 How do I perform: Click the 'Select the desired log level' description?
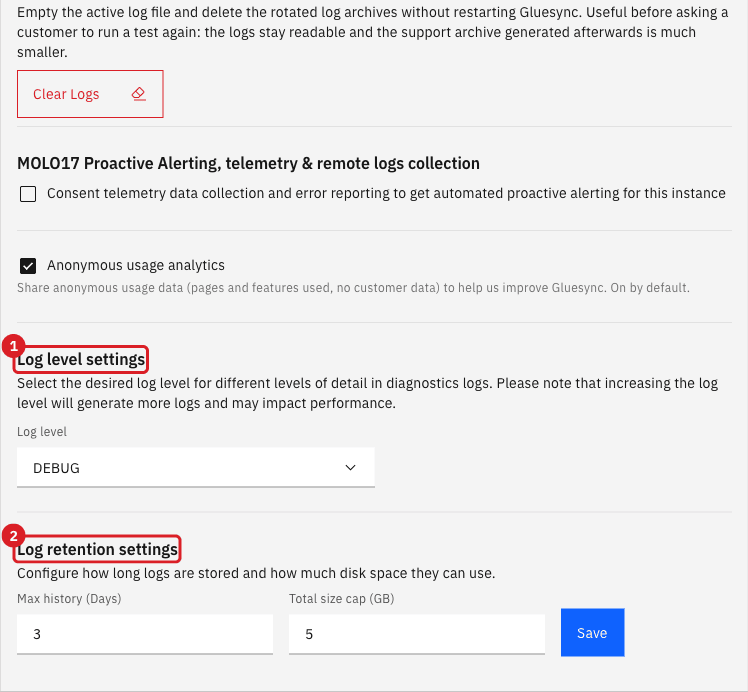tap(367, 393)
